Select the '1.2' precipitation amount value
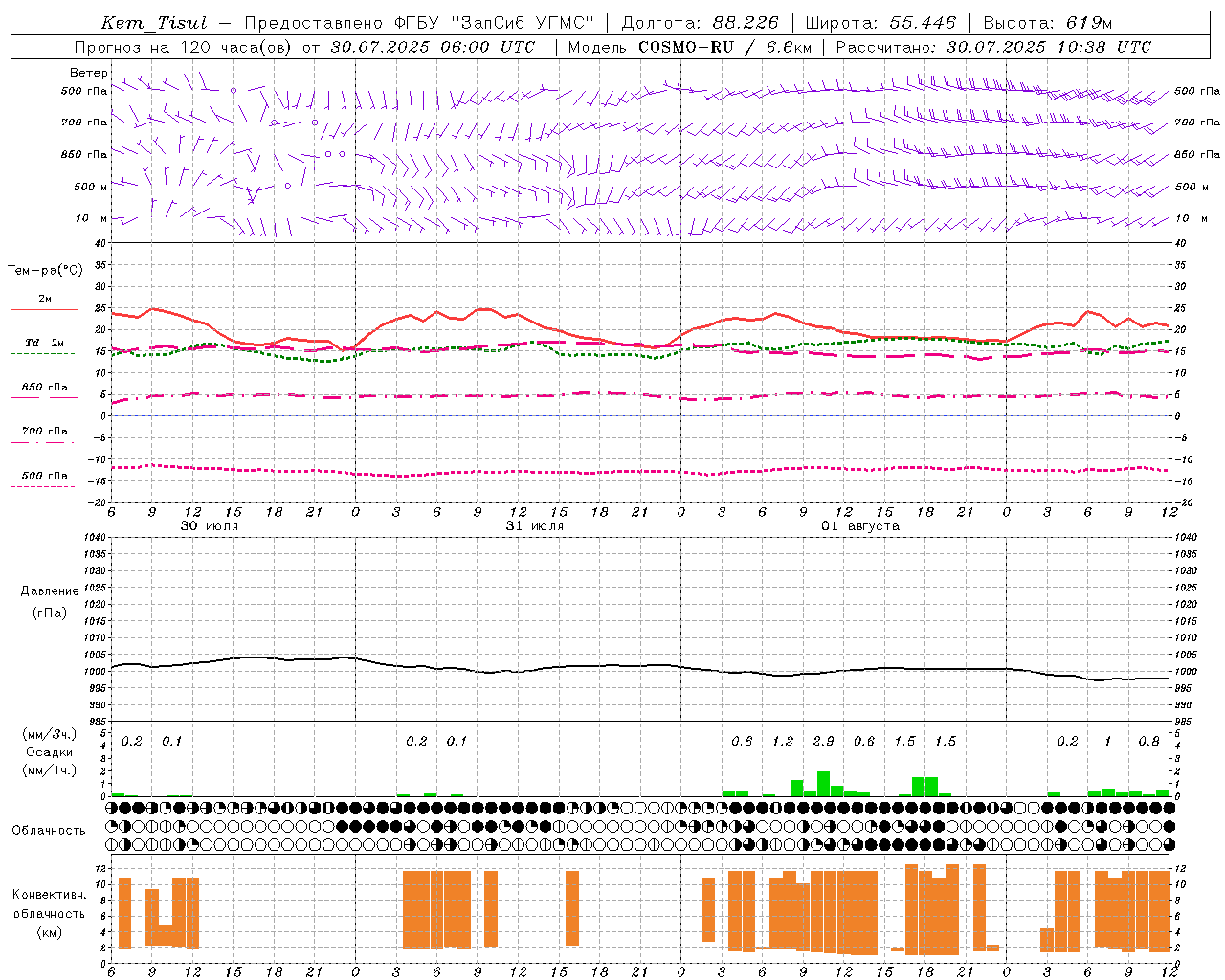 click(783, 741)
